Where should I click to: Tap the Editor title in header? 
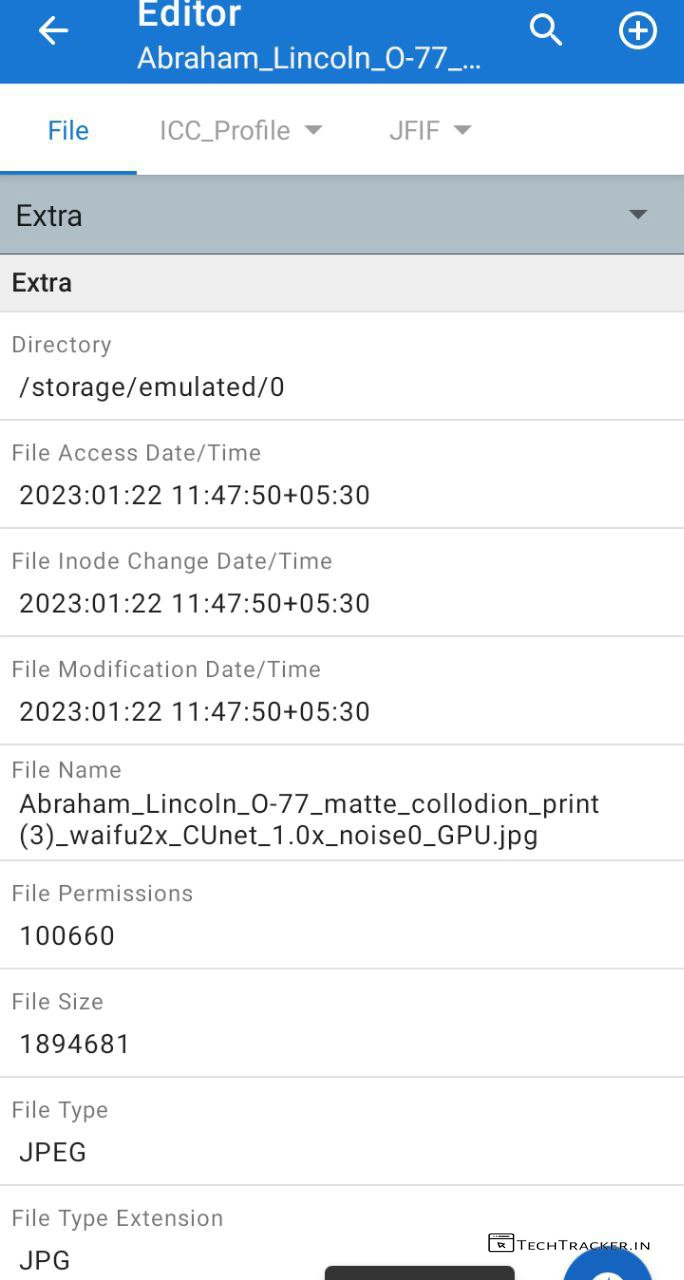click(189, 15)
